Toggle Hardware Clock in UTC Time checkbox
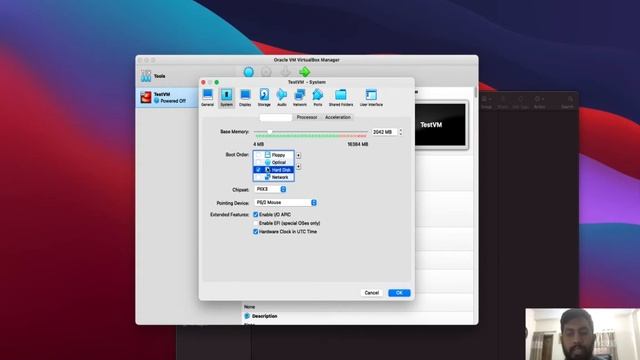 pyautogui.click(x=256, y=231)
